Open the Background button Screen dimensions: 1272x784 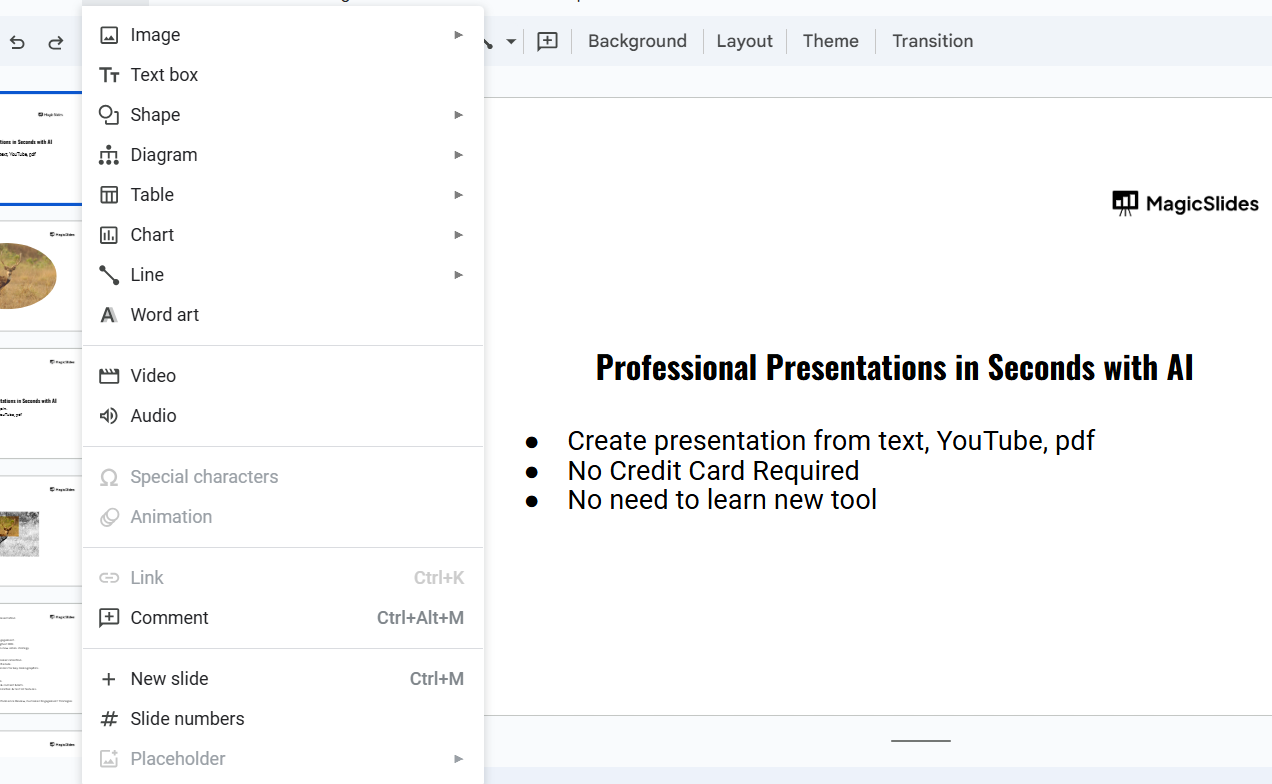pyautogui.click(x=637, y=41)
